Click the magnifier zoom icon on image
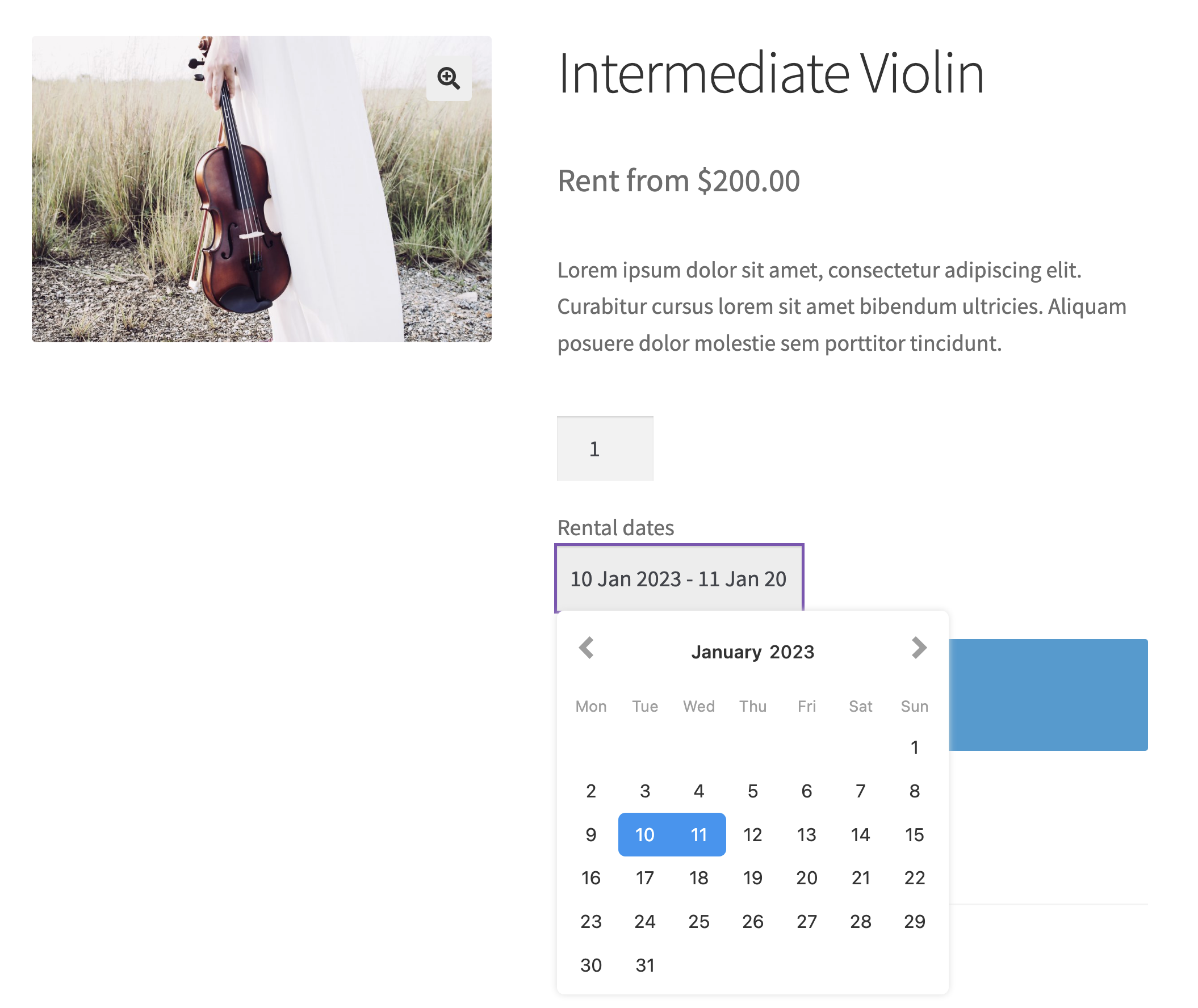Viewport: 1198px width, 1008px height. click(449, 78)
